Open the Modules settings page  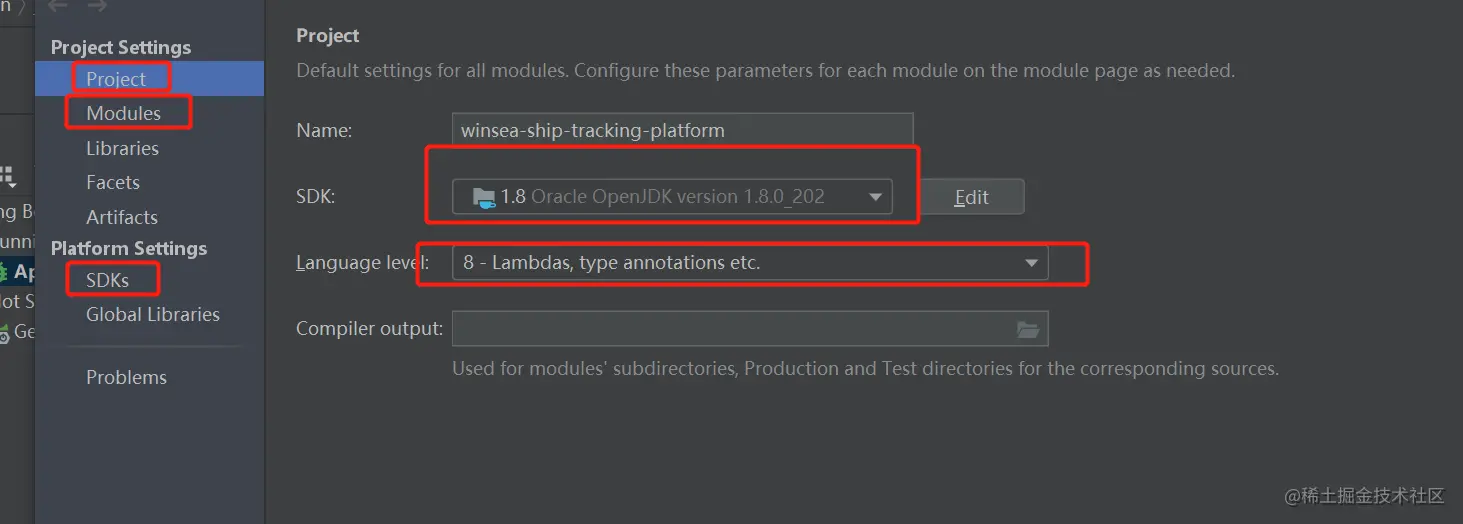tap(123, 113)
